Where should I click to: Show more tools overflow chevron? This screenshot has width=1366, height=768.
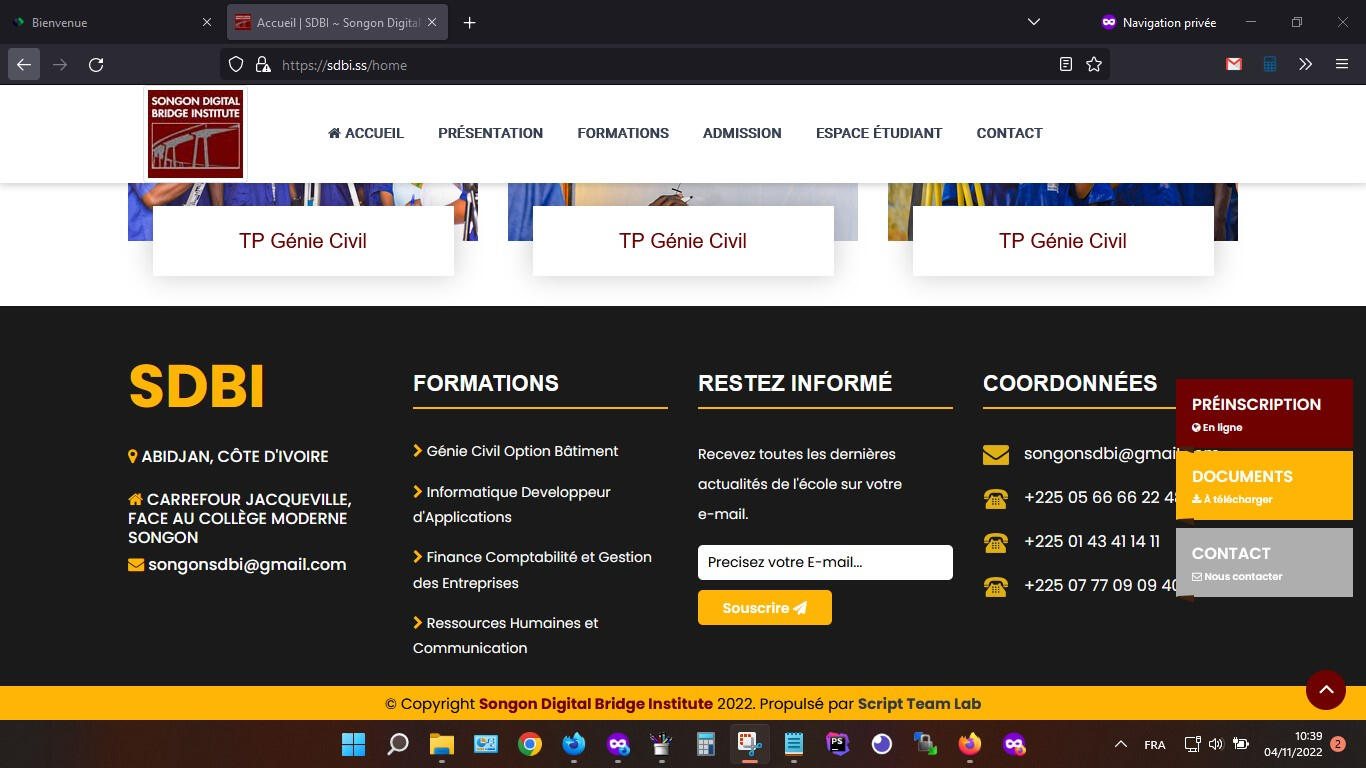(x=1305, y=65)
